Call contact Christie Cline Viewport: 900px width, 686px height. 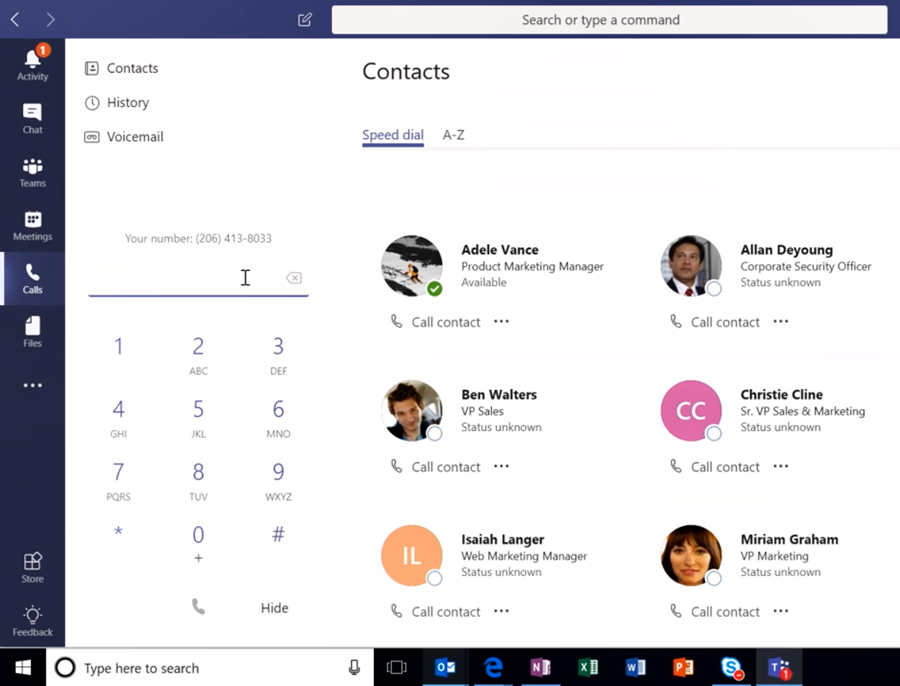tap(715, 467)
